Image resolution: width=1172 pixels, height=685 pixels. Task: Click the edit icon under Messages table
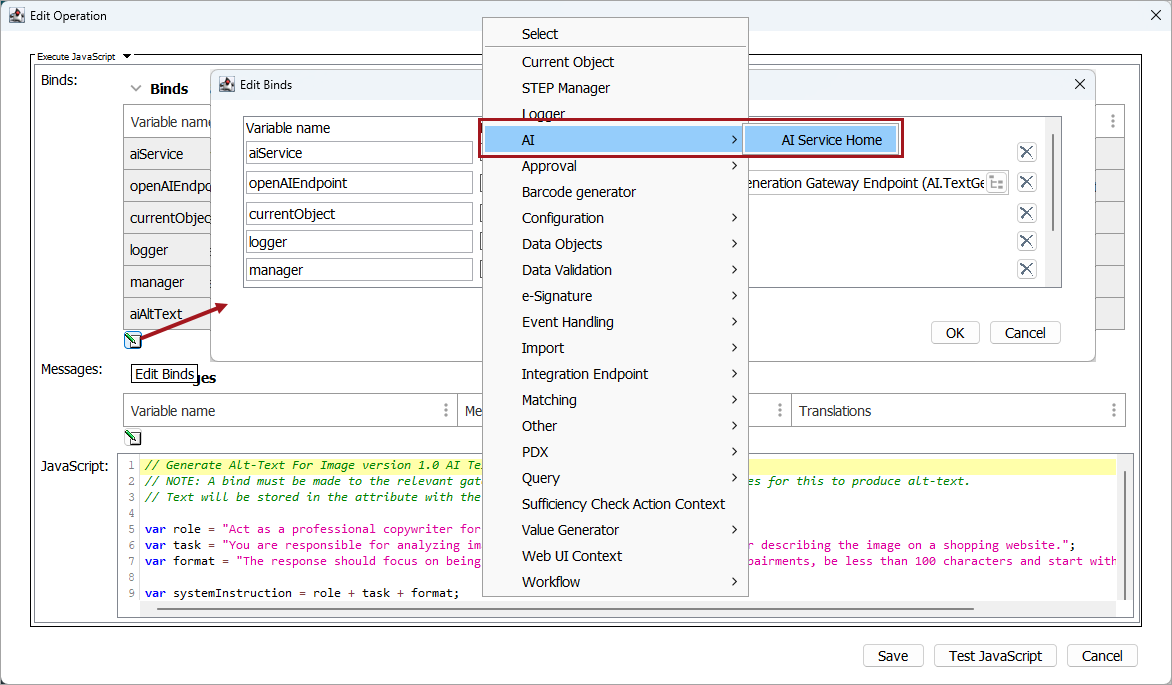pos(132,438)
